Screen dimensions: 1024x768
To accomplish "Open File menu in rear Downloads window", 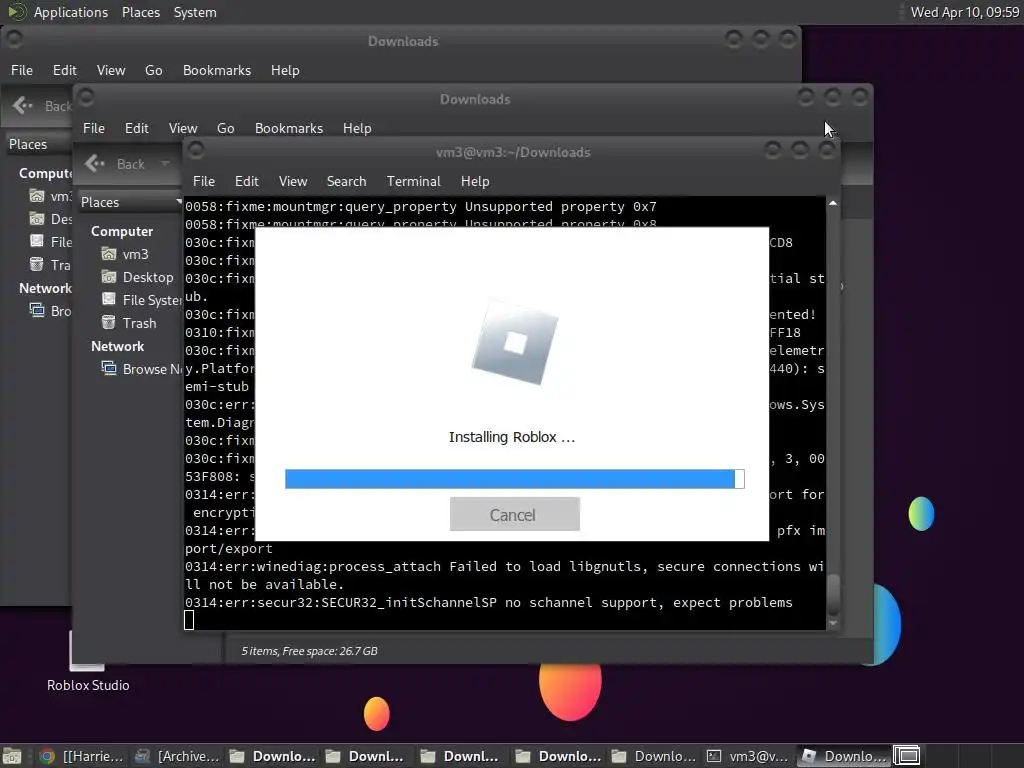I will pos(22,71).
